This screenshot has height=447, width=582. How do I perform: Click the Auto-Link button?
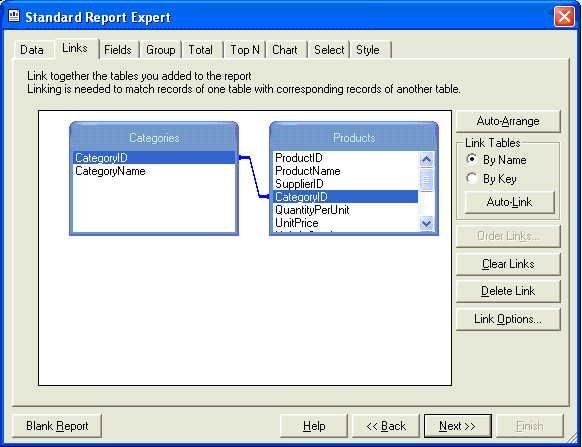509,202
